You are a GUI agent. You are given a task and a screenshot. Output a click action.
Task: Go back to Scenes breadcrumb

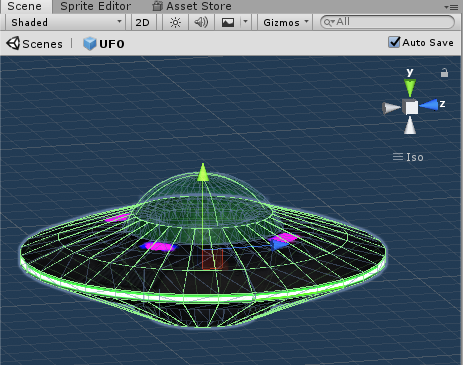coord(35,44)
